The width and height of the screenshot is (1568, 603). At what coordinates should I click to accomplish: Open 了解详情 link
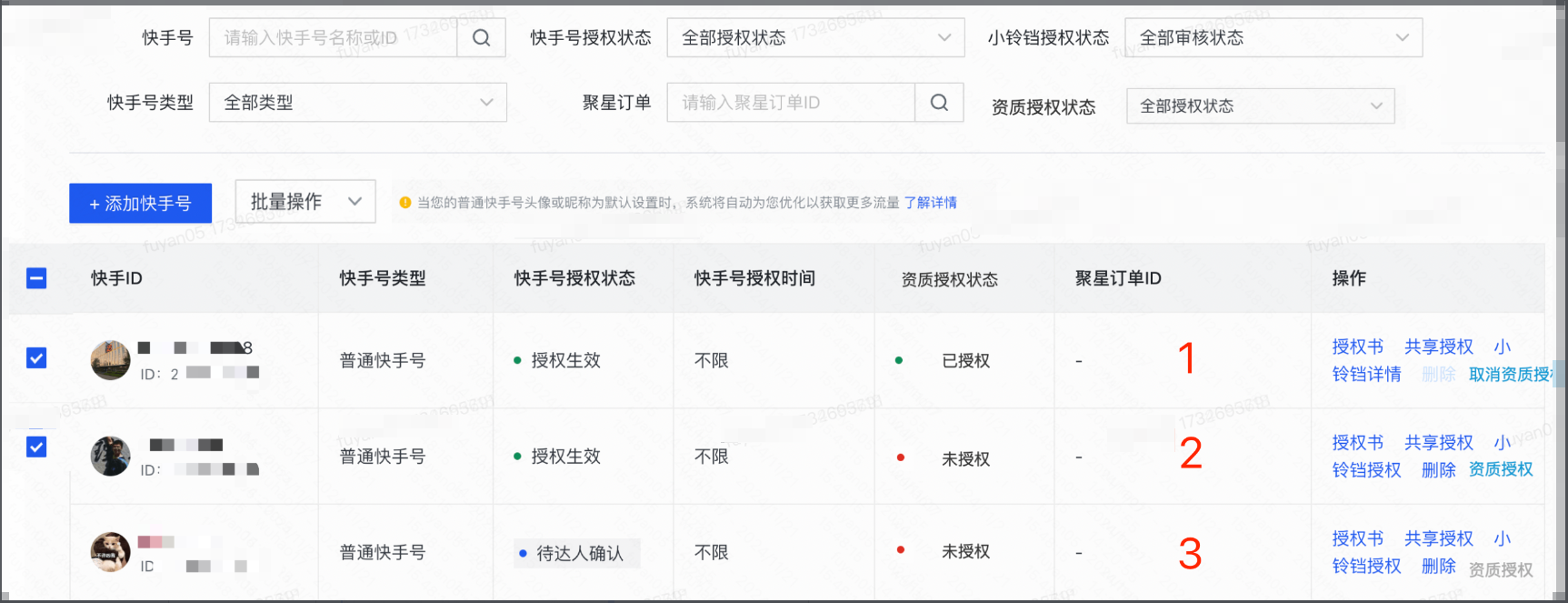click(x=930, y=203)
